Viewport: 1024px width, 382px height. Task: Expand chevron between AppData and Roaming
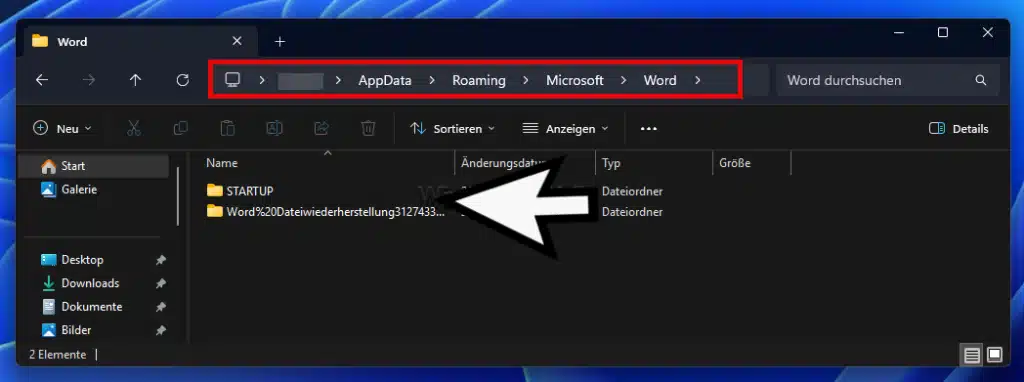(x=432, y=80)
